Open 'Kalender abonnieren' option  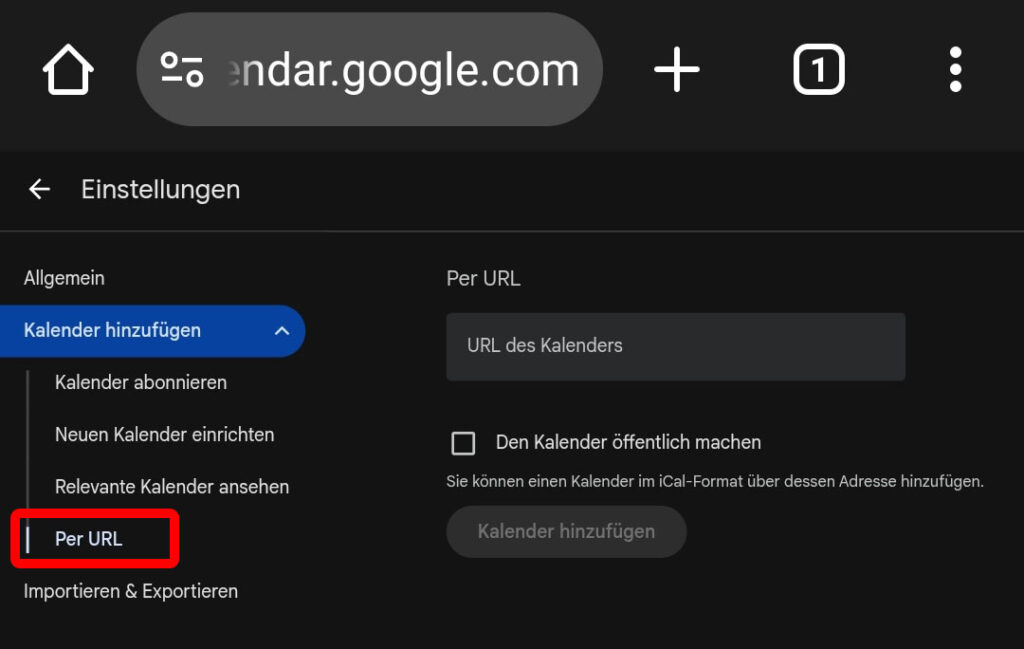point(141,383)
